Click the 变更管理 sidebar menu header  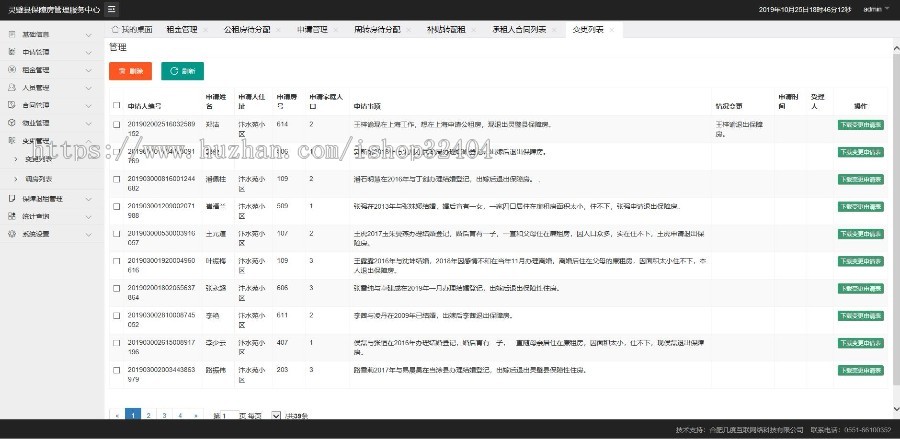point(52,141)
